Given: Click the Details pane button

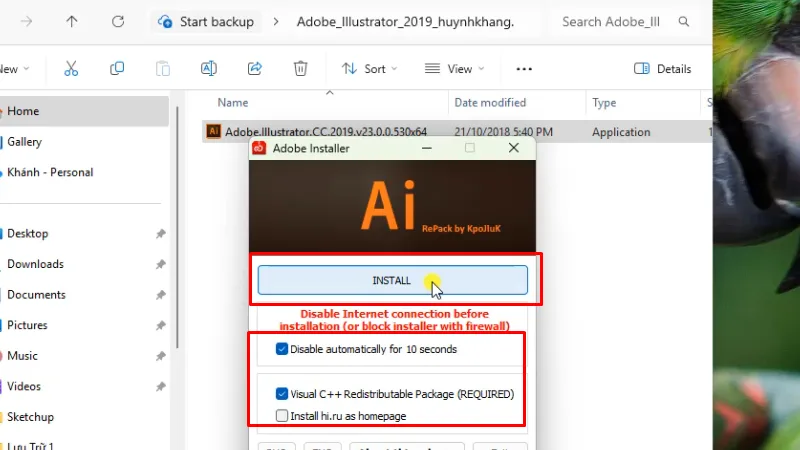Looking at the screenshot, I should pyautogui.click(x=662, y=69).
